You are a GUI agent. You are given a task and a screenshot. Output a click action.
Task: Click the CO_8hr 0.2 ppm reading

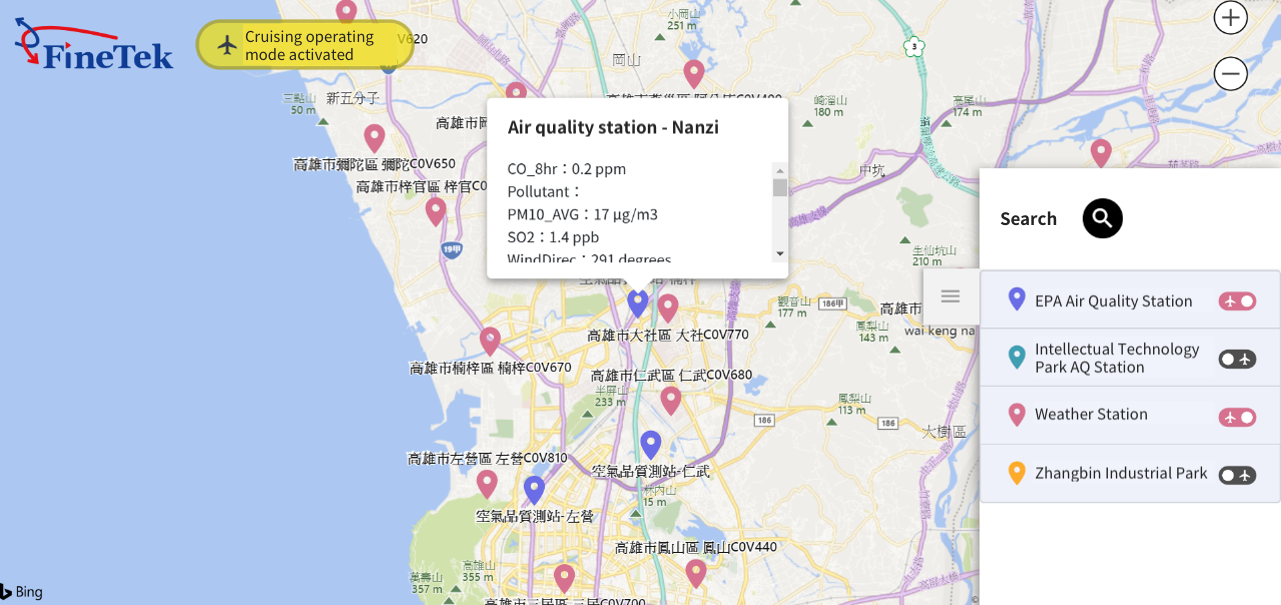pos(566,168)
